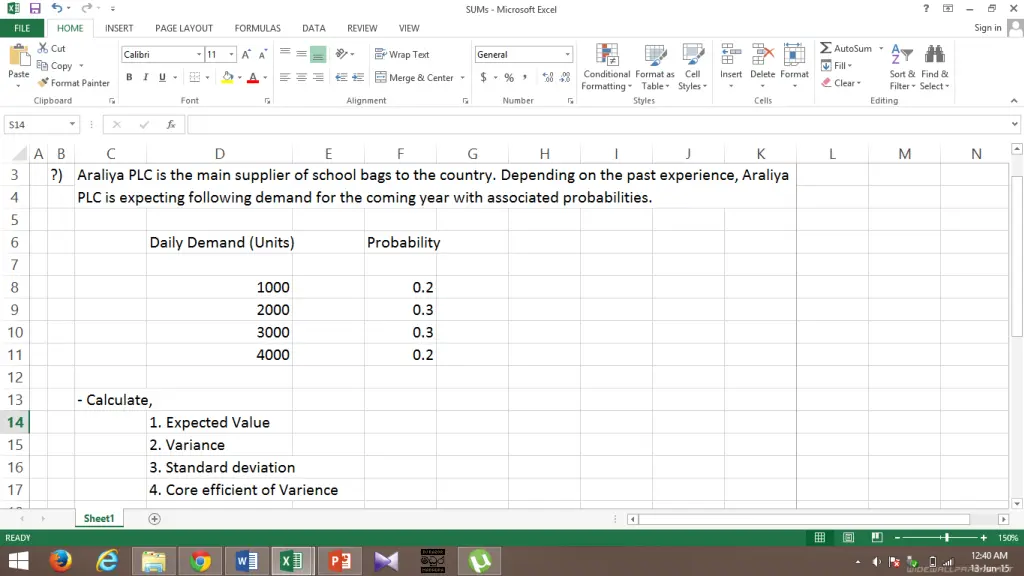This screenshot has height=576, width=1024.
Task: Undo the last action
Action: (x=57, y=8)
